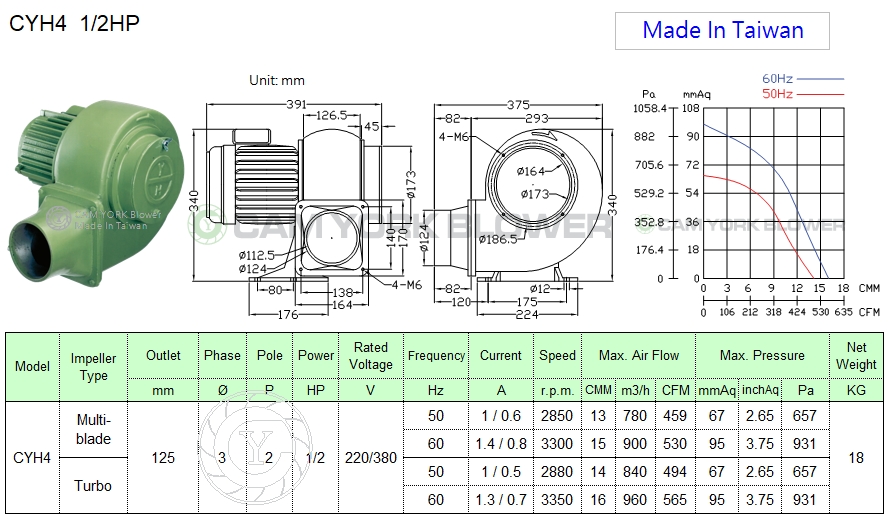Click the '60Hz' legend label

tap(777, 79)
